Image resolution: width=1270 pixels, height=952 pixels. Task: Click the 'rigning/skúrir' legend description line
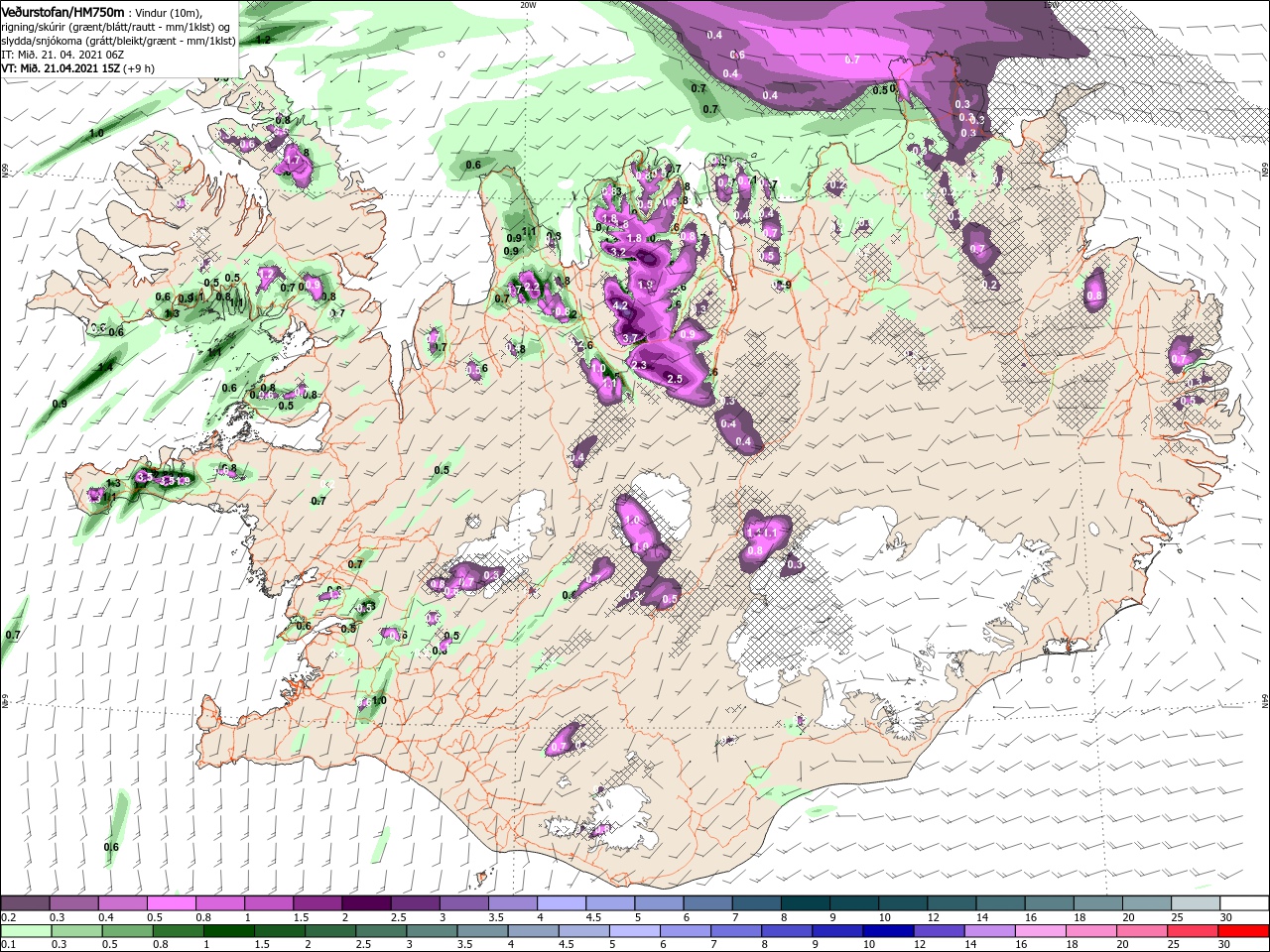pos(117,26)
